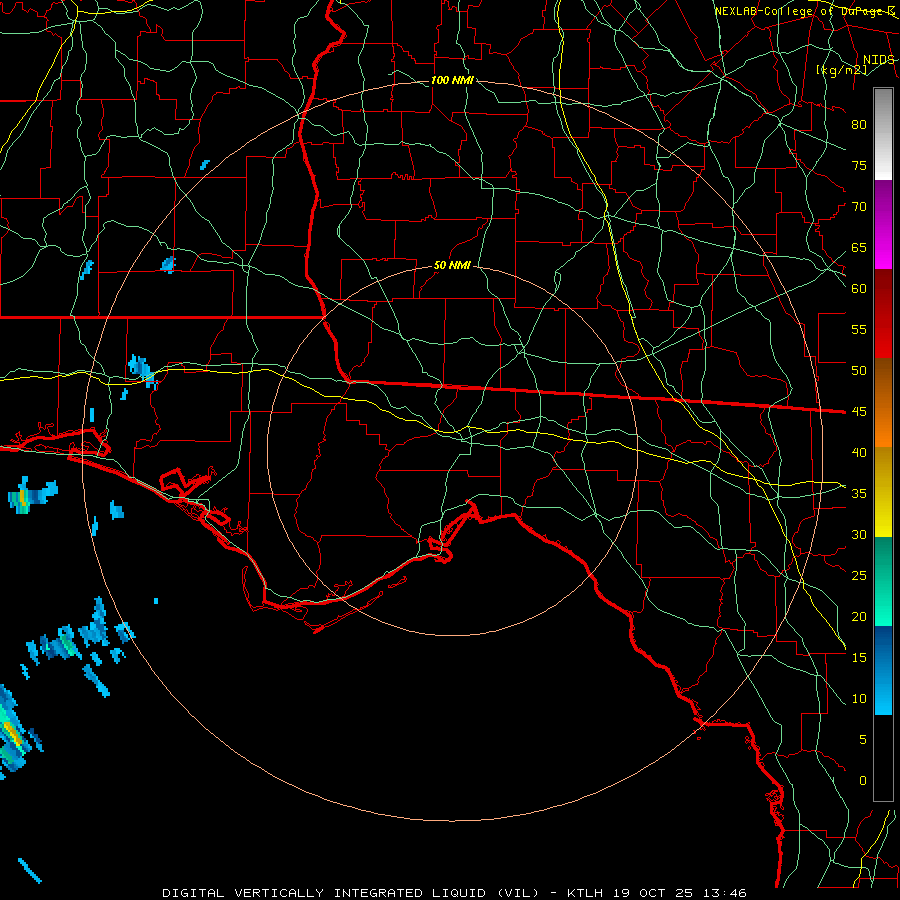Click the 19 OCT 25 date in the caption
This screenshot has height=900, width=900.
653,893
